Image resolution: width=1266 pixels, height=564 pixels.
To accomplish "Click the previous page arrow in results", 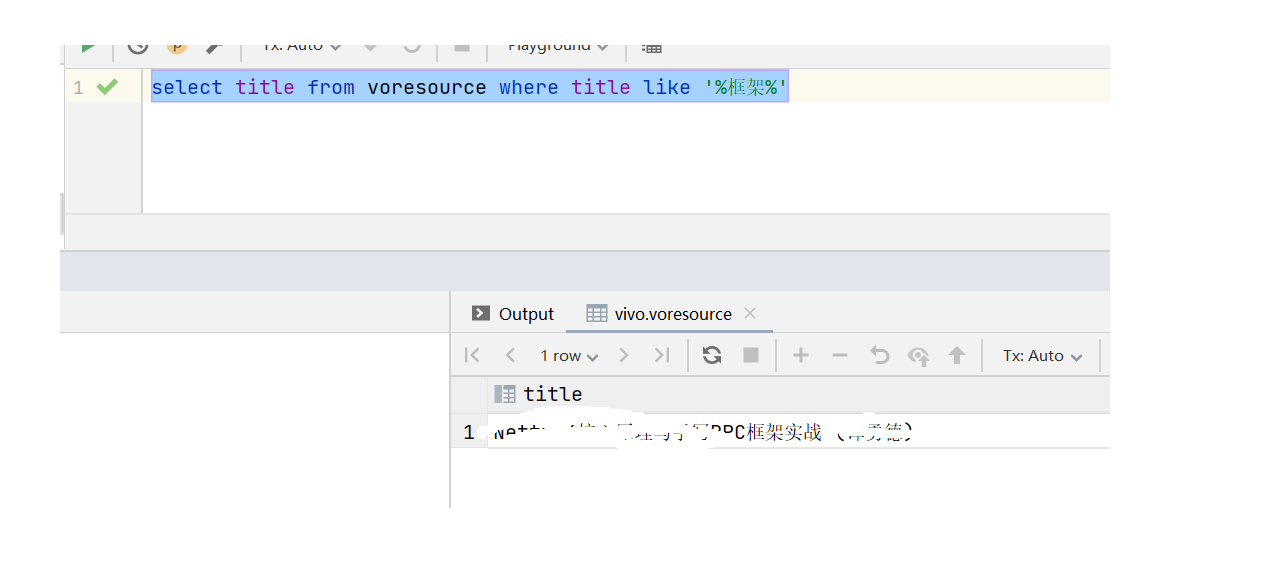I will (510, 355).
